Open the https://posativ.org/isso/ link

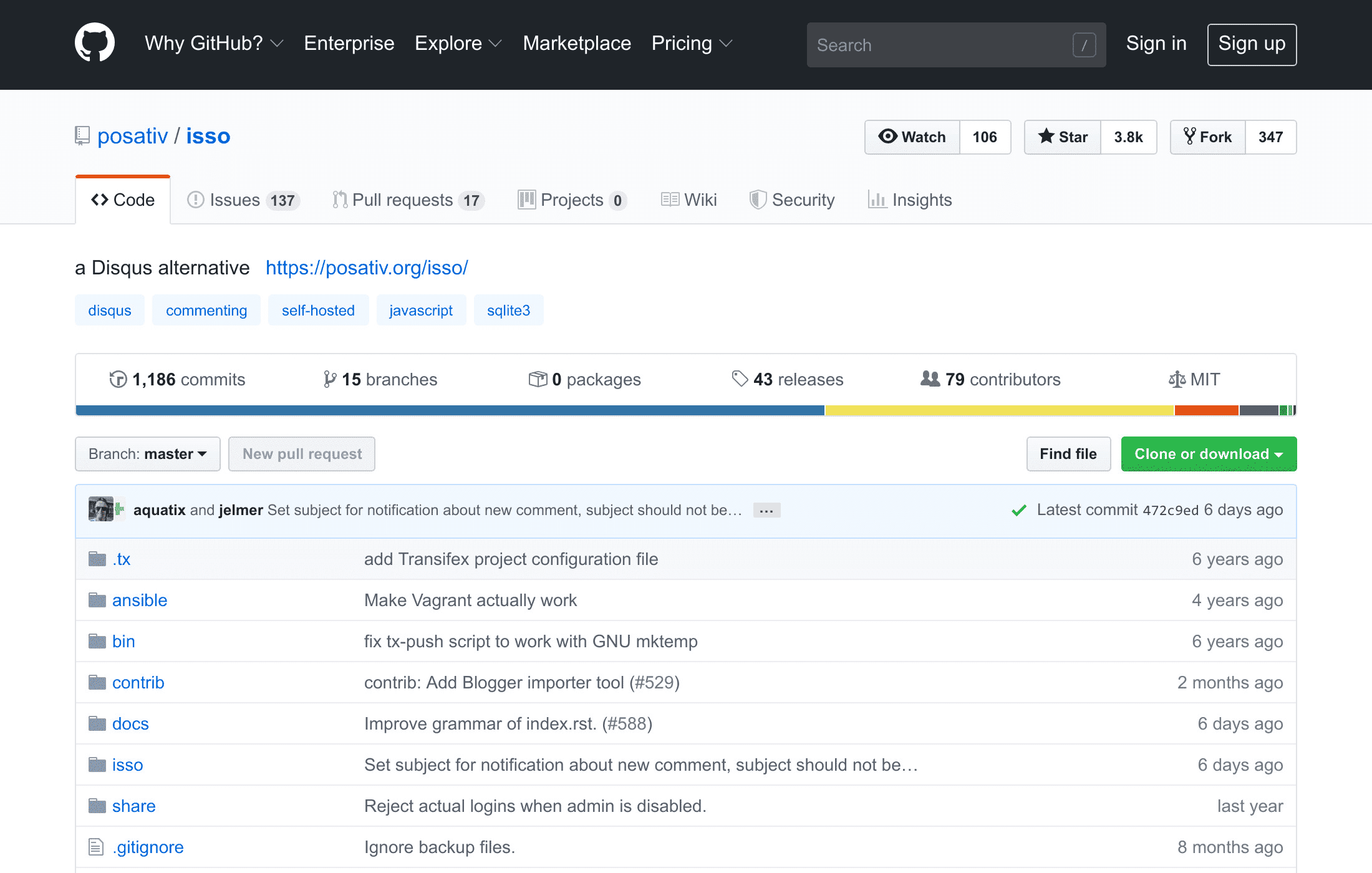[x=367, y=268]
